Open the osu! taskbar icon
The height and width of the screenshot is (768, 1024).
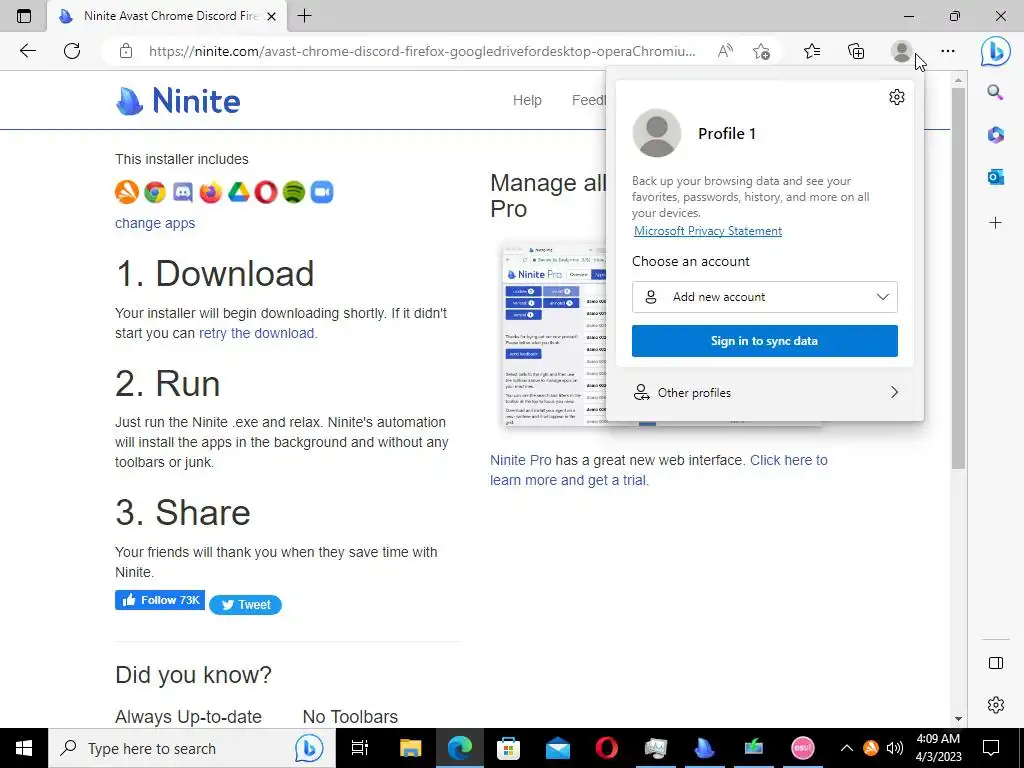click(x=803, y=748)
